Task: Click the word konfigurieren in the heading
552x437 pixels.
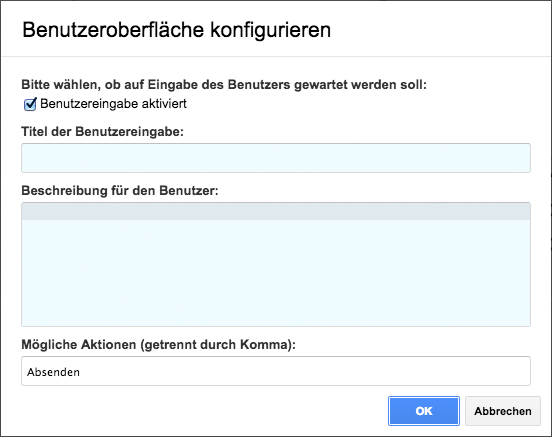Action: (271, 30)
